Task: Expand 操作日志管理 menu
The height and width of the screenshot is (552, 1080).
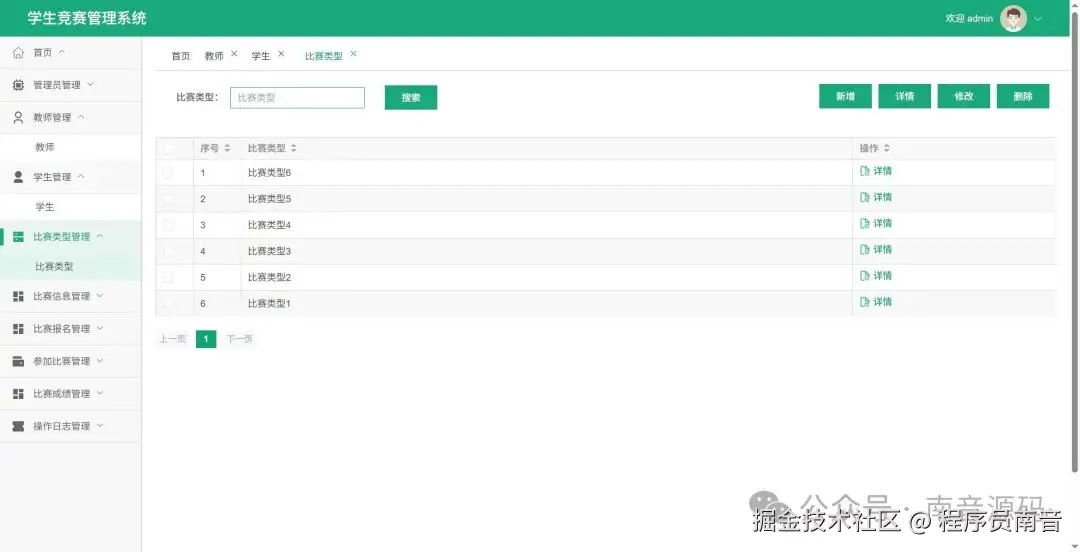Action: [x=100, y=425]
